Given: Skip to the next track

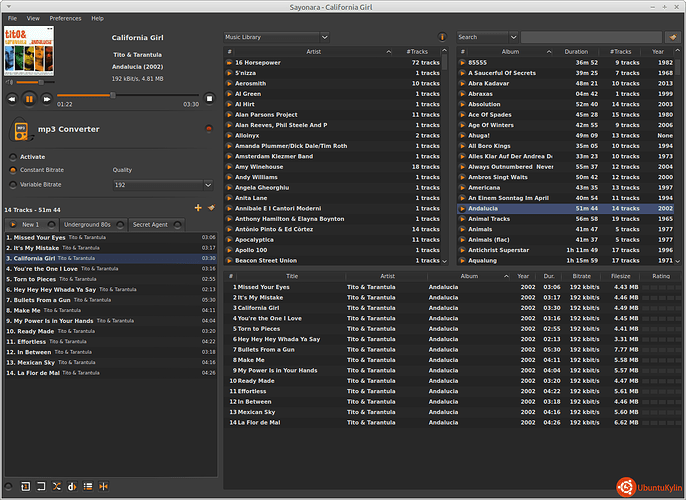Looking at the screenshot, I should pos(46,99).
